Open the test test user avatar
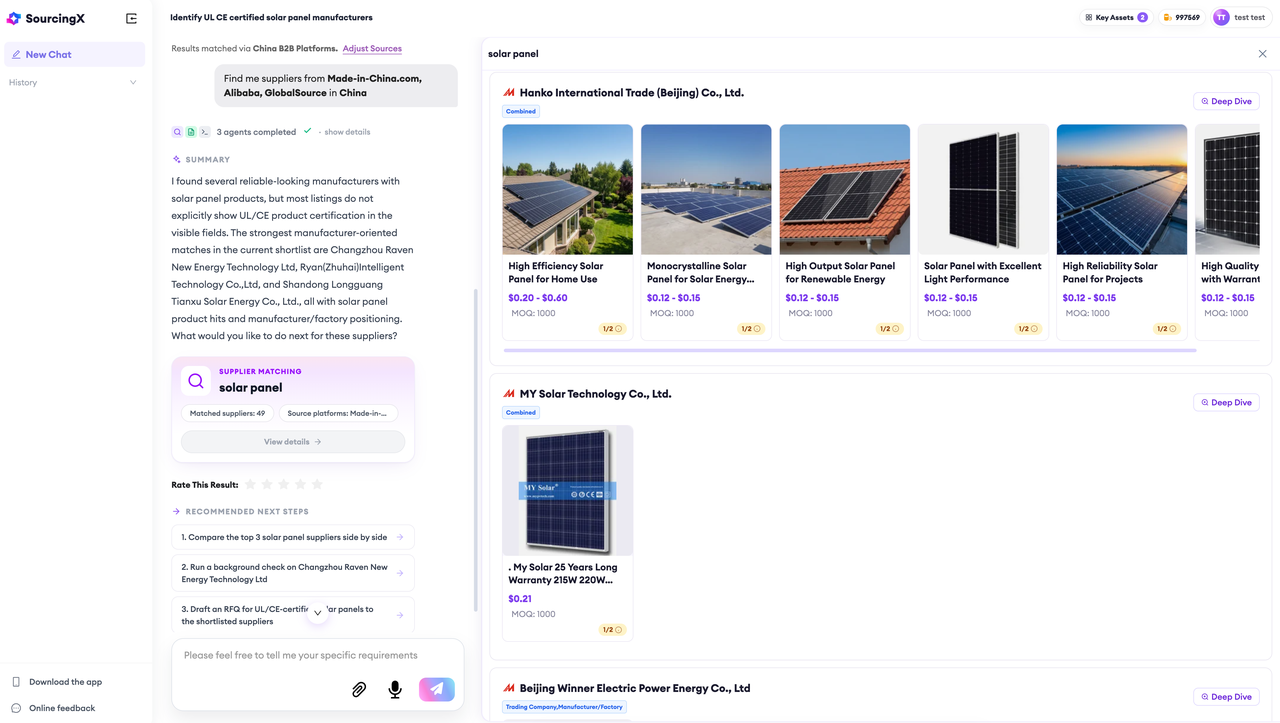This screenshot has height=723, width=1280. pos(1221,17)
